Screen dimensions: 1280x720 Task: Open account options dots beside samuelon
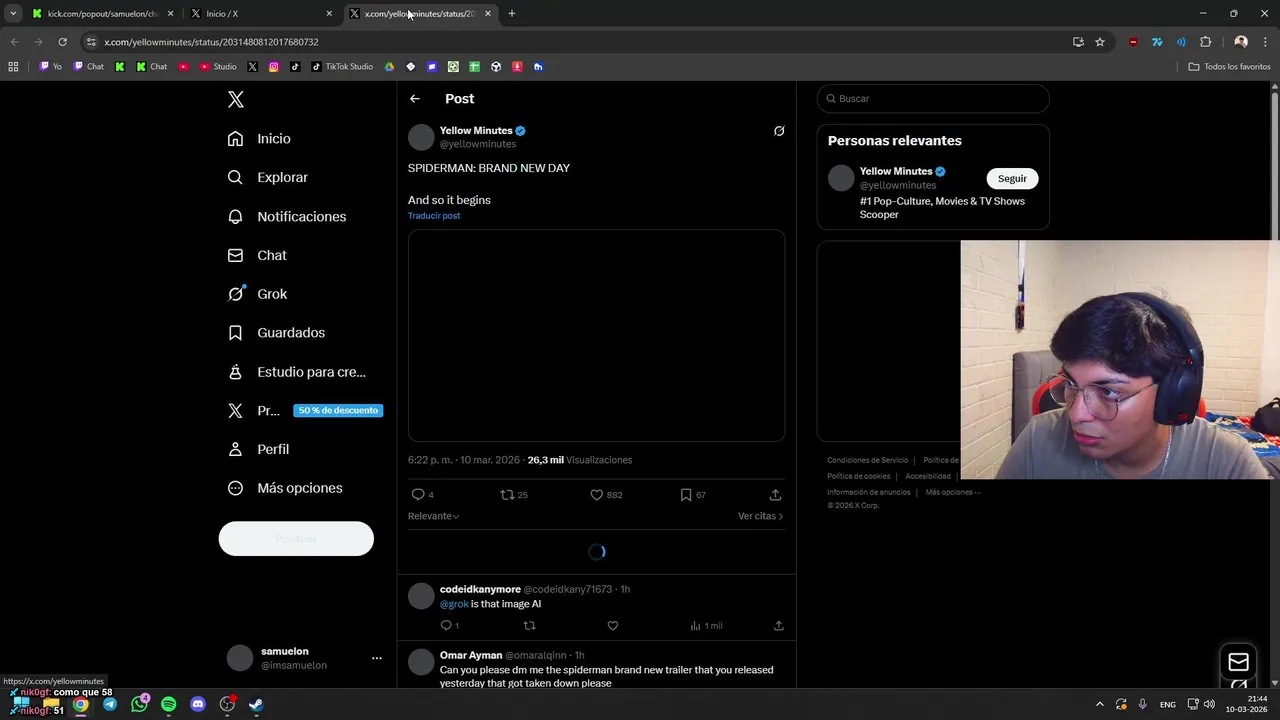tap(377, 658)
